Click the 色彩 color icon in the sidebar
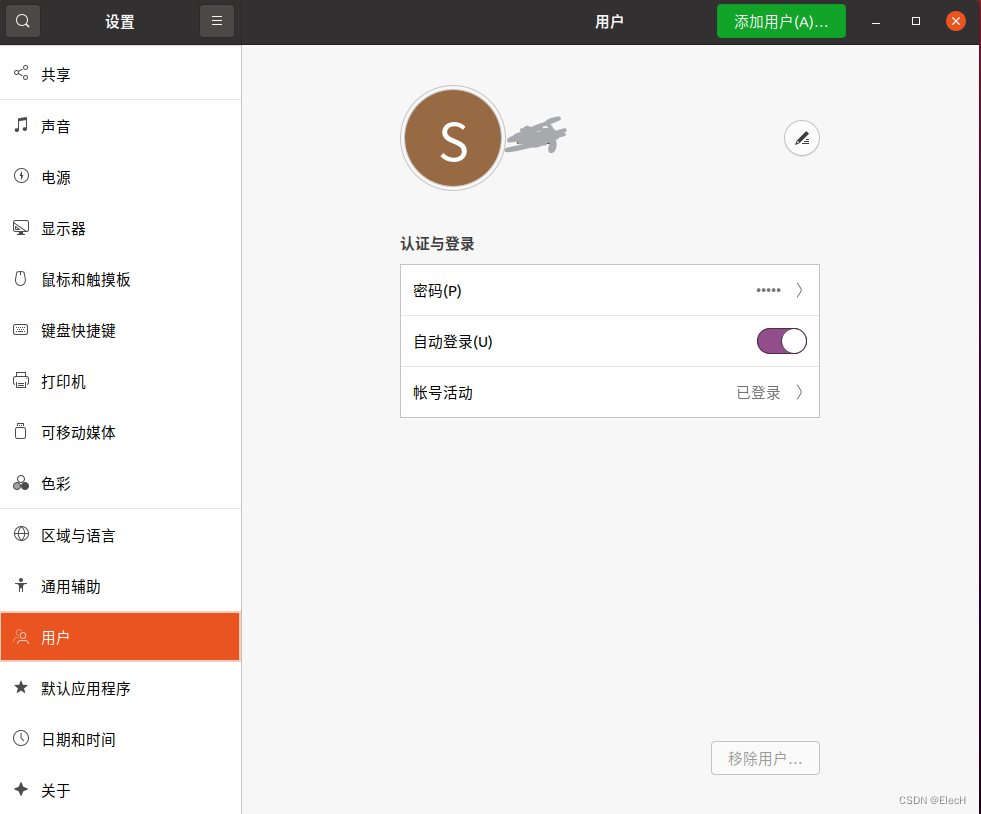The height and width of the screenshot is (814, 981). click(21, 483)
